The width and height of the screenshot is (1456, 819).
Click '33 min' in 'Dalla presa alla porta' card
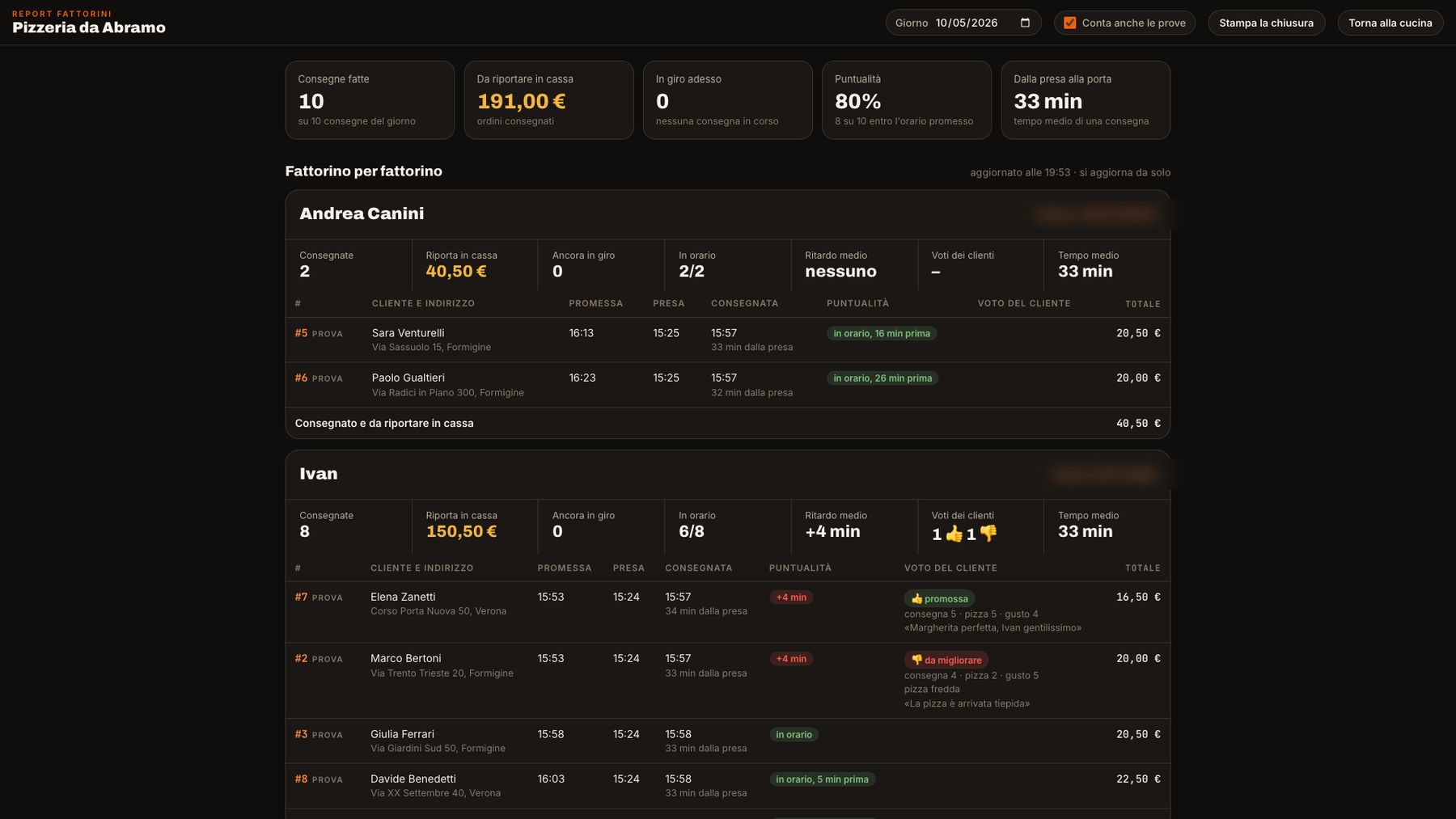point(1048,101)
